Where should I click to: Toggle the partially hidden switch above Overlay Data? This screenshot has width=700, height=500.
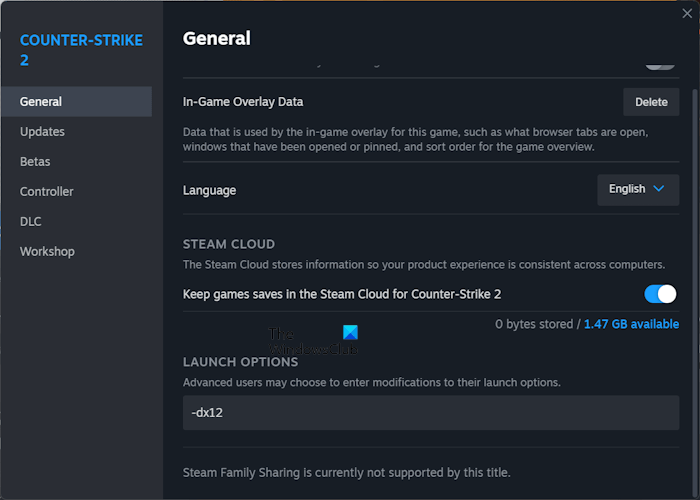[x=659, y=65]
